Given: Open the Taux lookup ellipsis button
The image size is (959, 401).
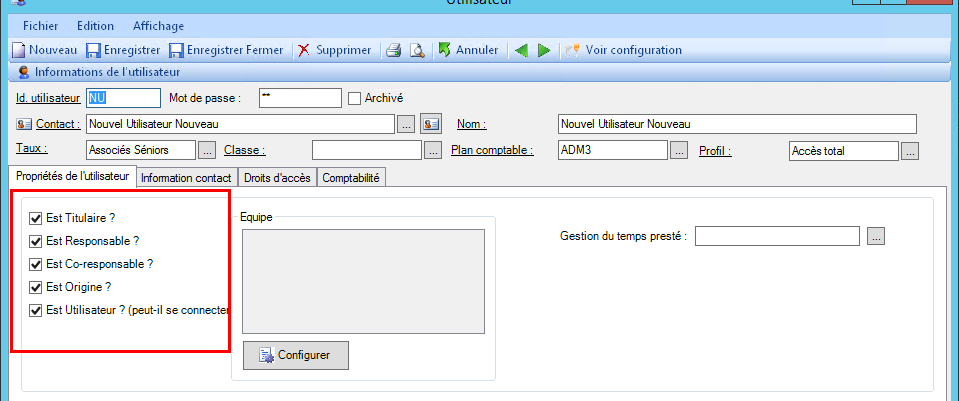Looking at the screenshot, I should (x=206, y=151).
